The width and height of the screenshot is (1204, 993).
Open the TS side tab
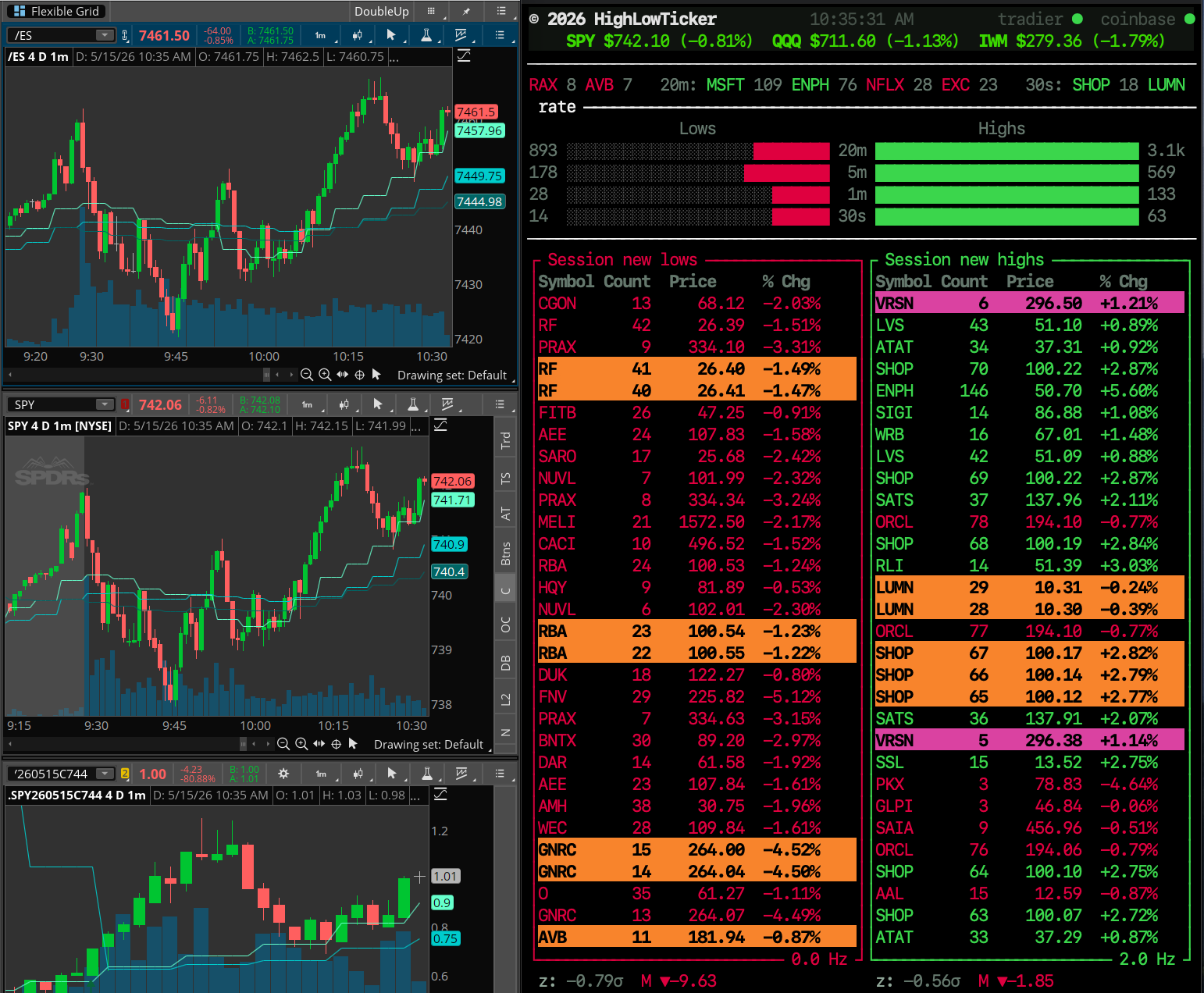coord(506,478)
